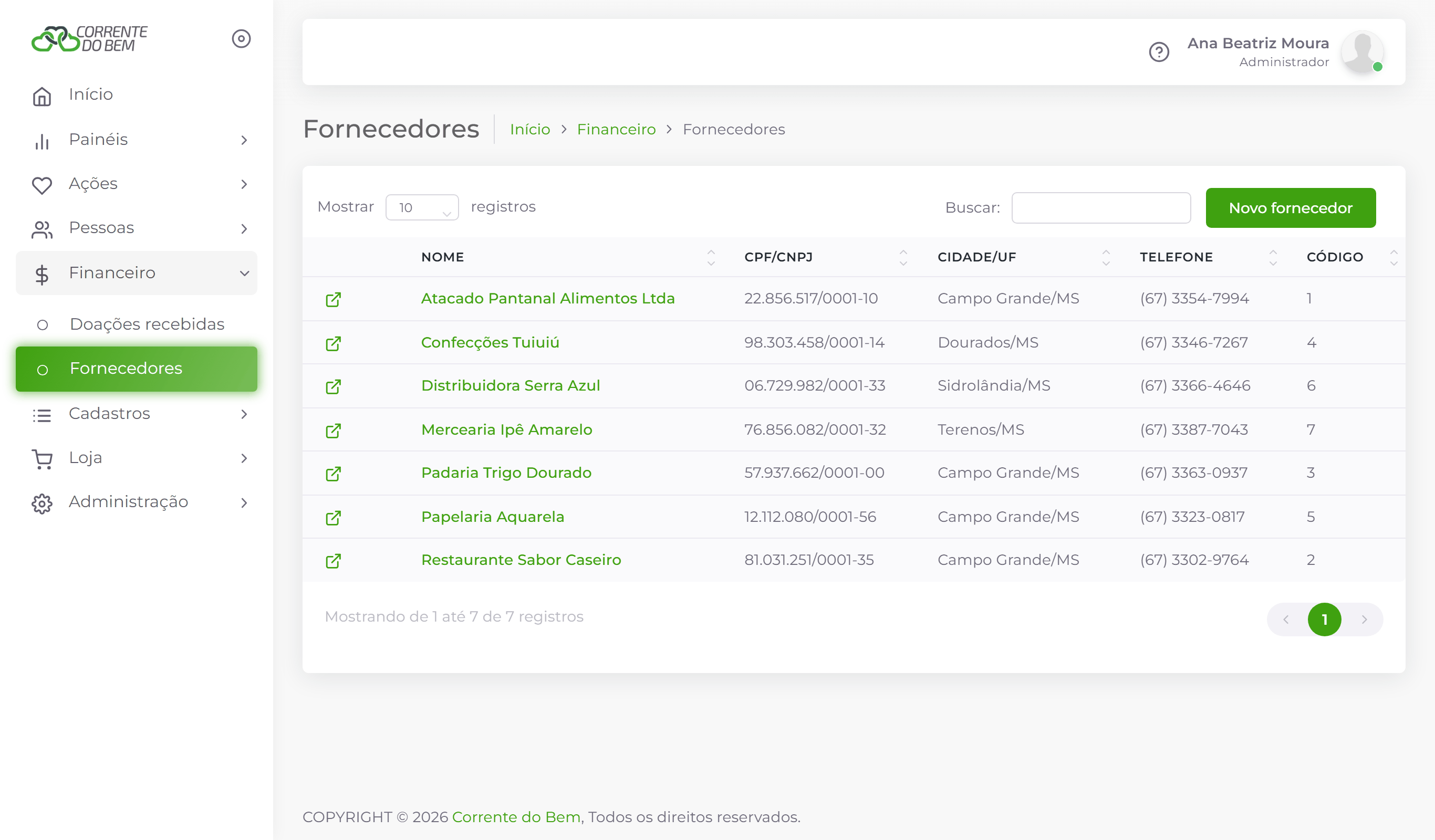Screen dimensions: 1435x840
Task: Focus the Buscar search field
Action: 1101,208
